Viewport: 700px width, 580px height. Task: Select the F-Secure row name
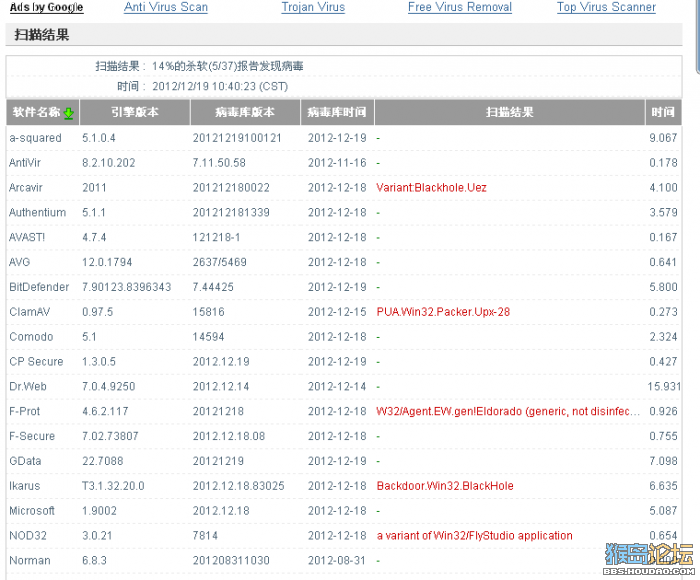(x=32, y=436)
